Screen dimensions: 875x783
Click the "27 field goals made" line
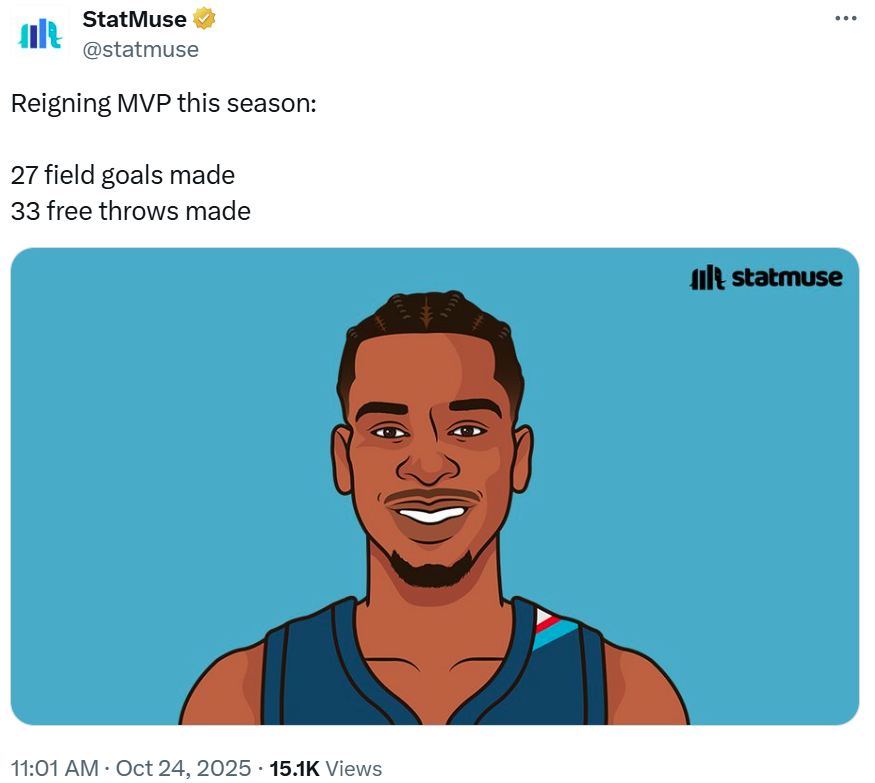123,175
